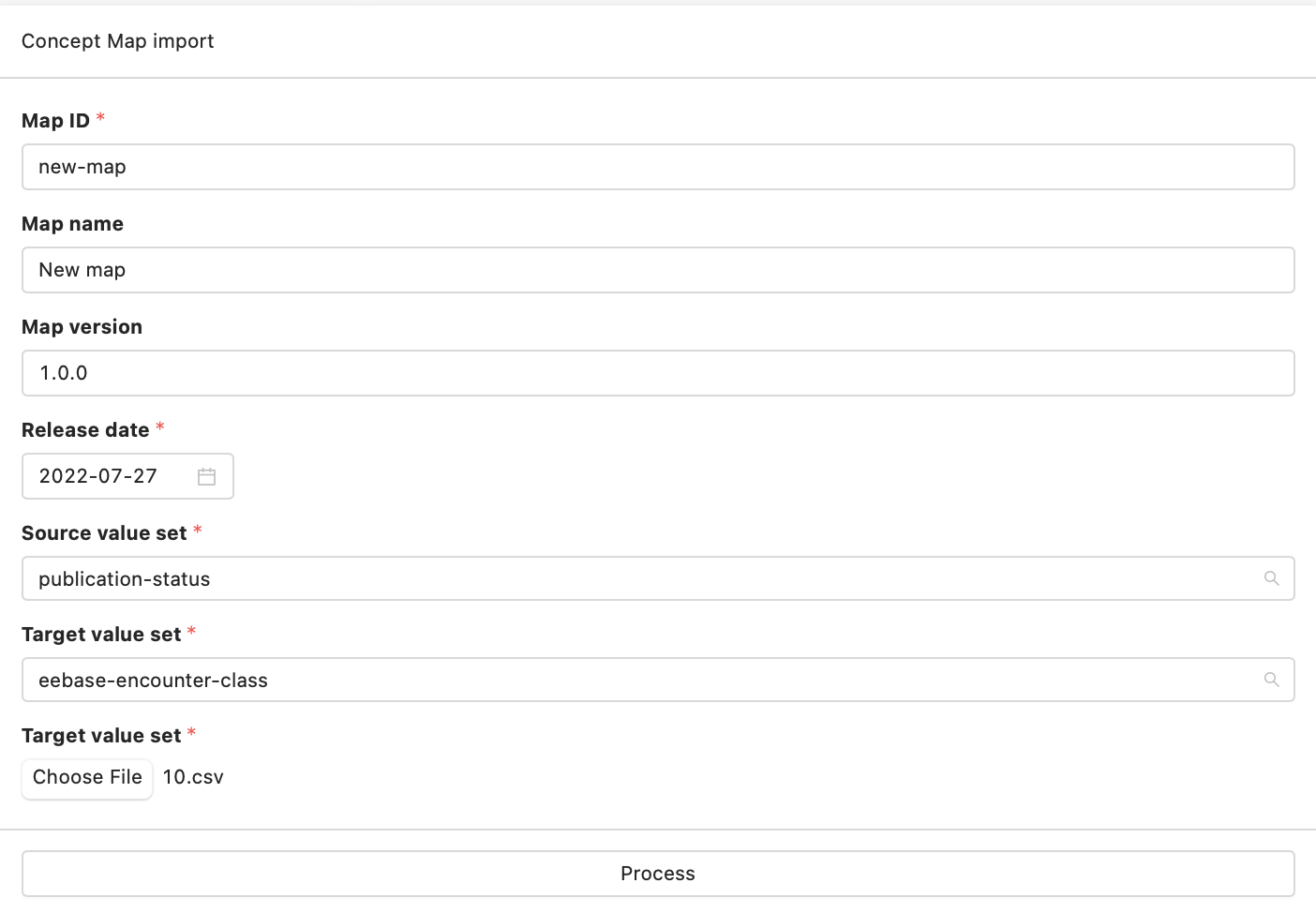
Task: Click Target value set label above Choose File
Action: (101, 736)
